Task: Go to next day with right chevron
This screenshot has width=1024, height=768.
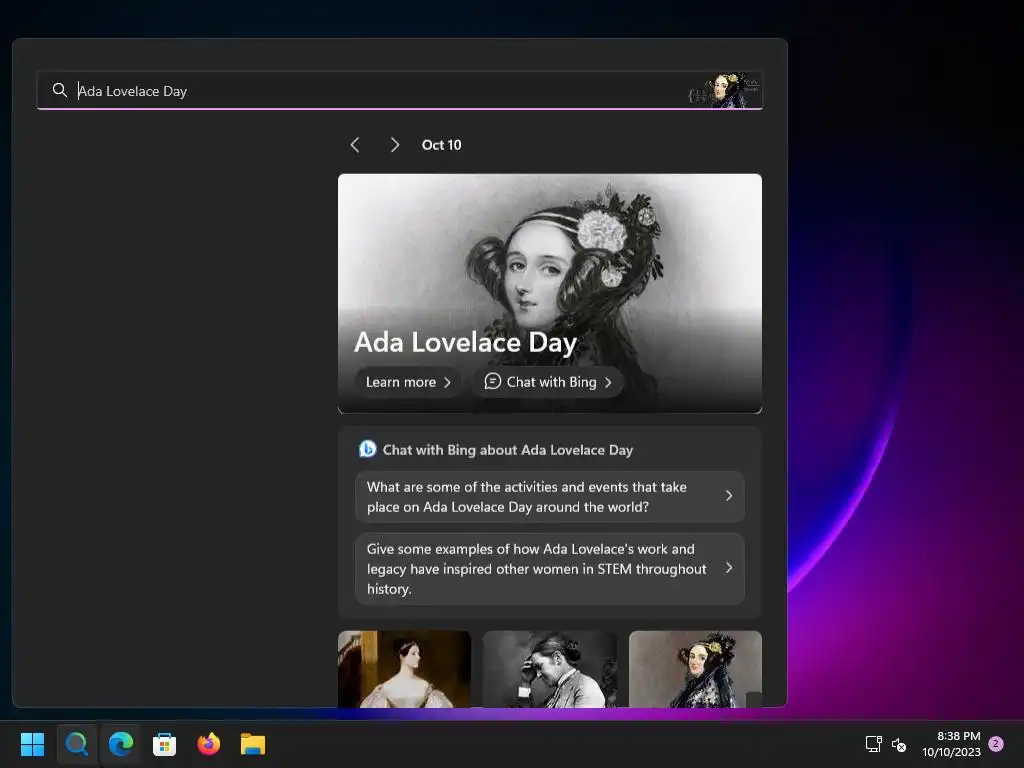Action: tap(394, 145)
